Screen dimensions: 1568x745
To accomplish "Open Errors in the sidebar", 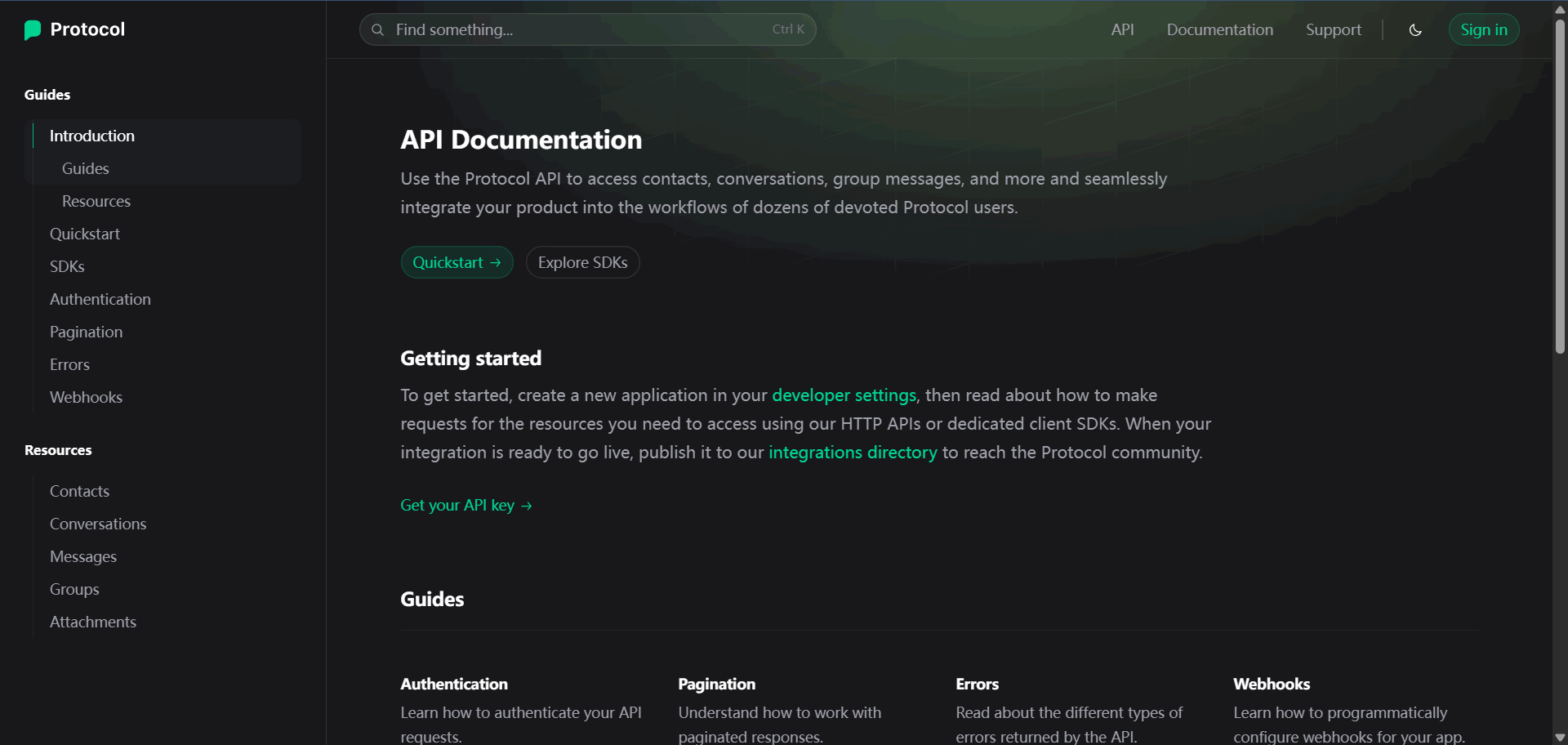I will [x=69, y=364].
